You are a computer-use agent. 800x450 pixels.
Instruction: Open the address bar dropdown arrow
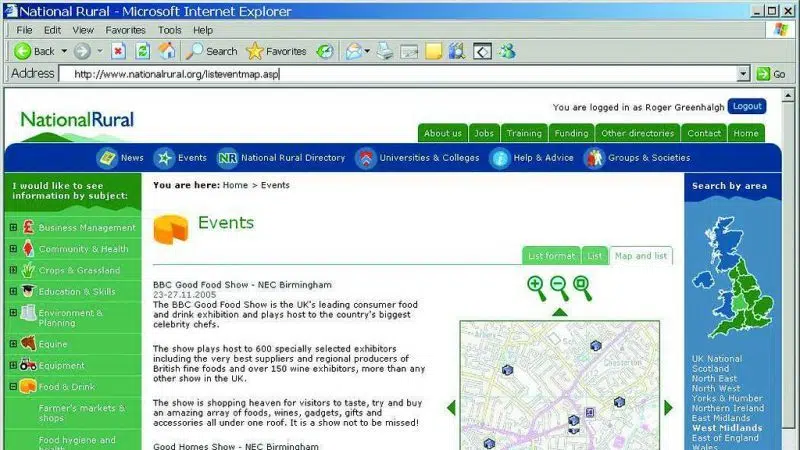coord(743,74)
